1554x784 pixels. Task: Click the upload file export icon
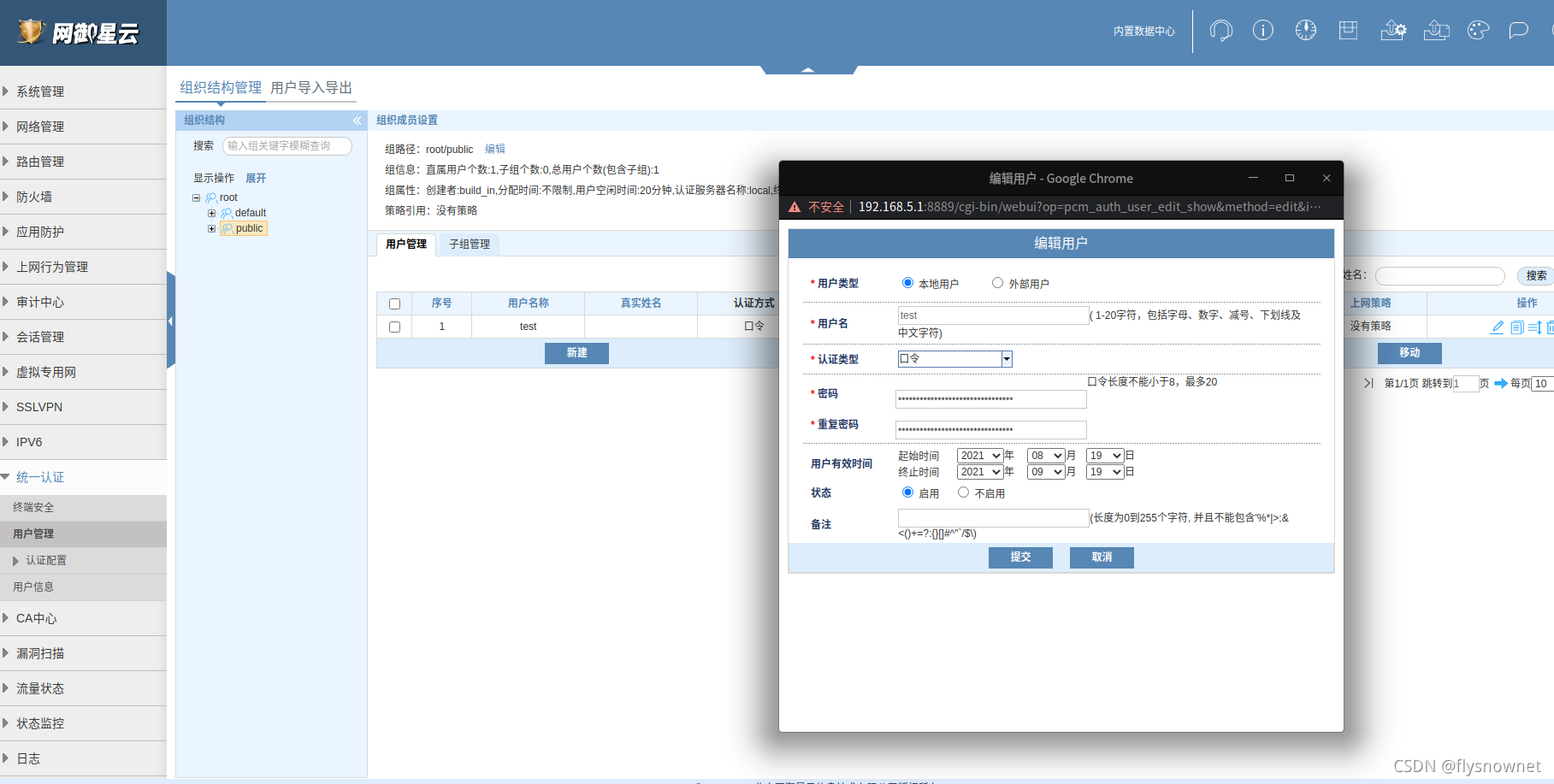[x=1437, y=31]
